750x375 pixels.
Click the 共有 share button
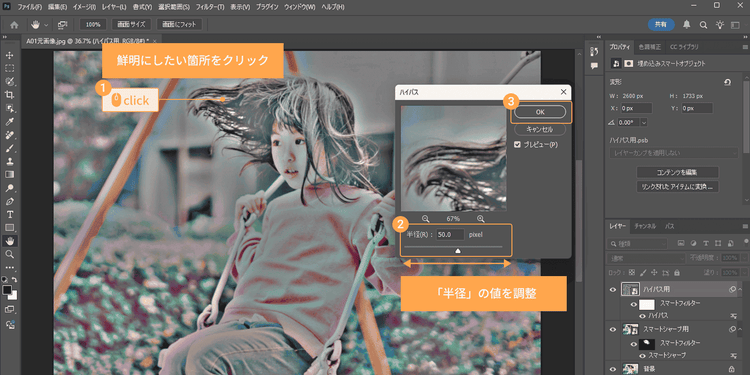[661, 24]
